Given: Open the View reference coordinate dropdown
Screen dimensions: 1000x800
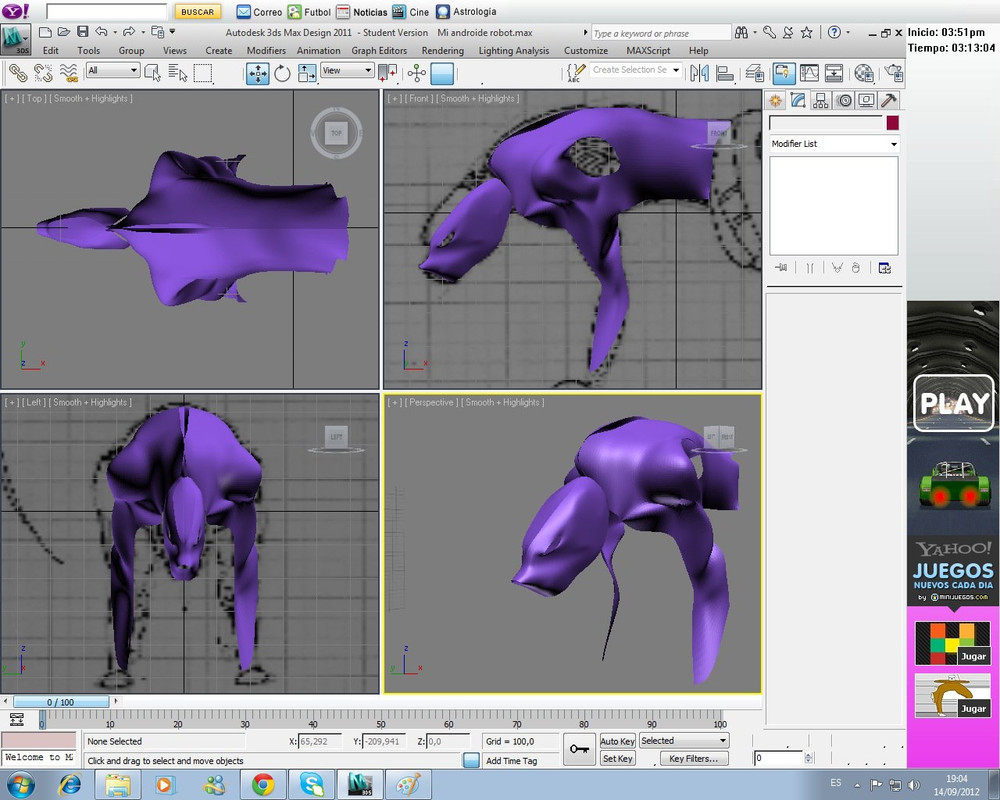Looking at the screenshot, I should pos(346,71).
